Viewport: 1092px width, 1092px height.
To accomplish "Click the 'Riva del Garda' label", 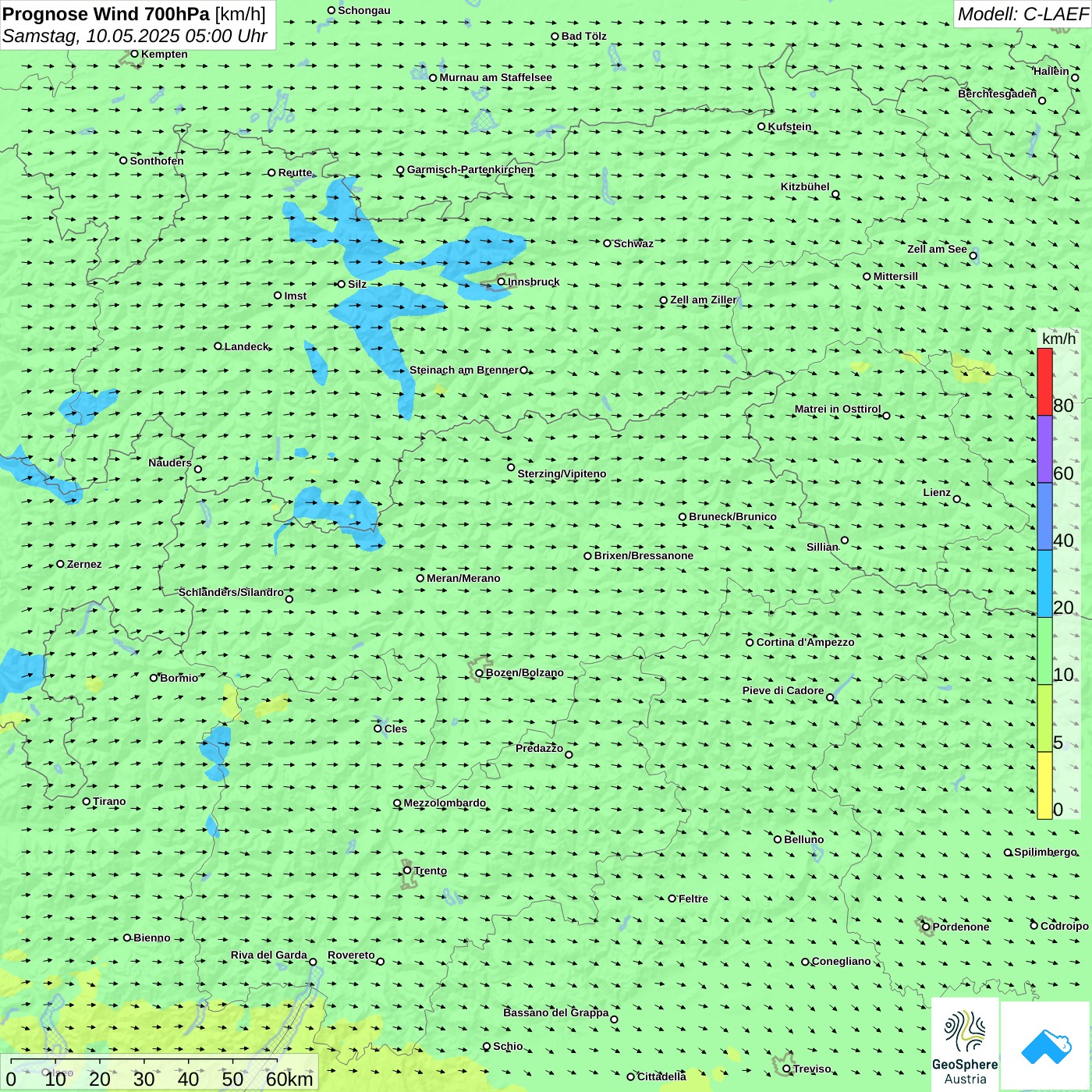I will point(269,955).
